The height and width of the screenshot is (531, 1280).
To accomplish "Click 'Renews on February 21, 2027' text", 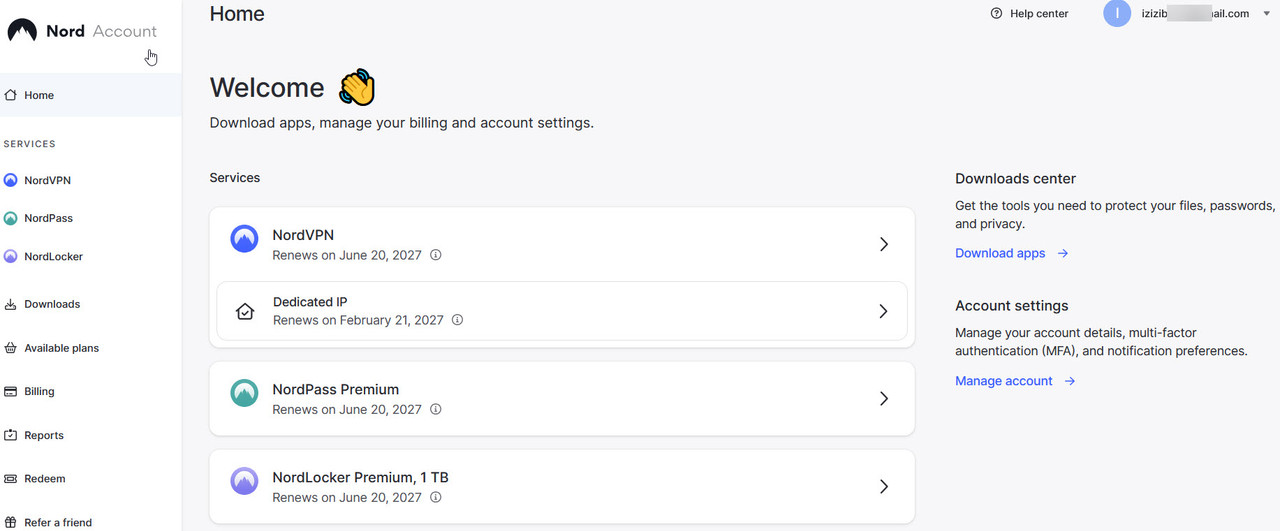I will (358, 320).
